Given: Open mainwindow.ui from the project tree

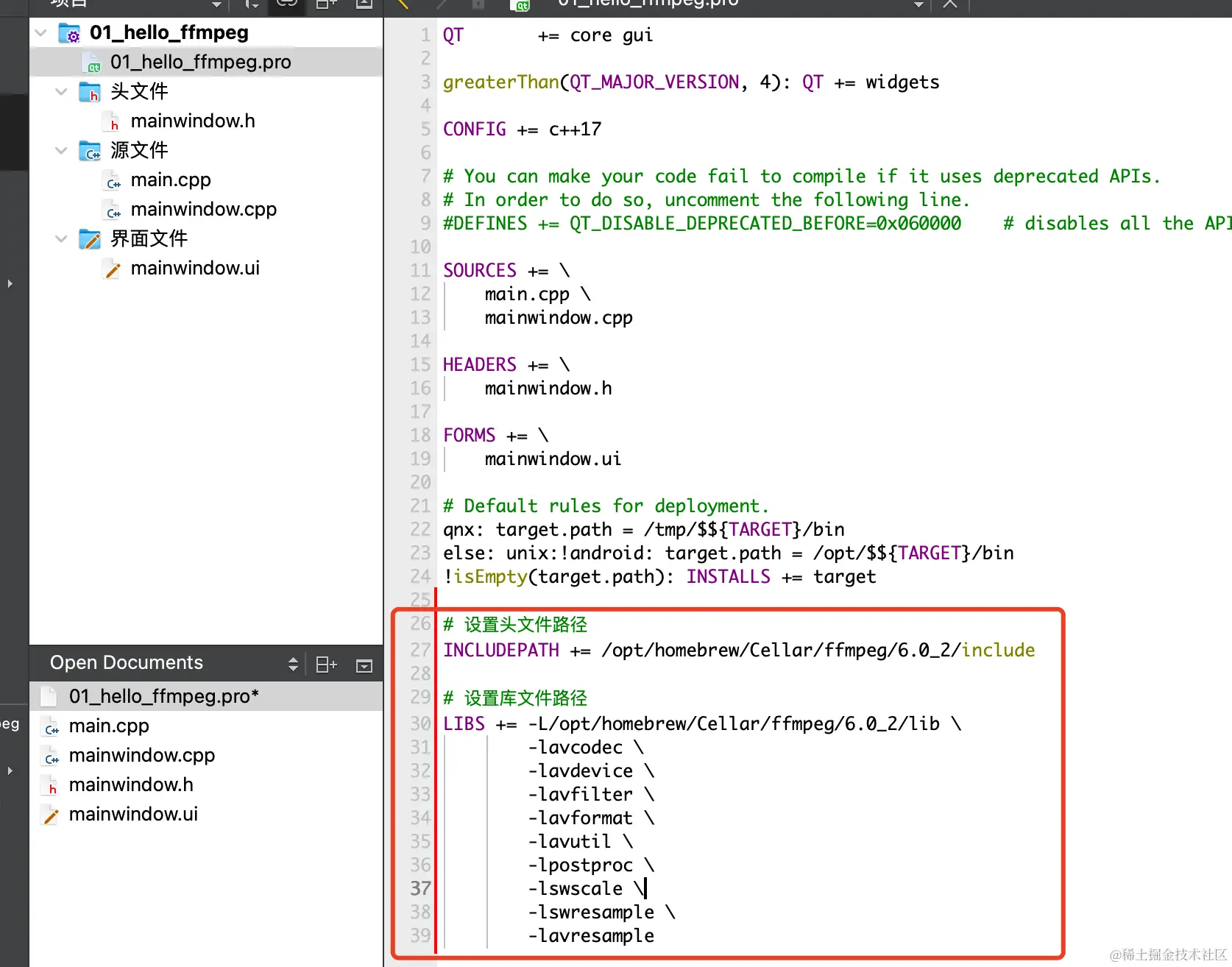Looking at the screenshot, I should tap(195, 269).
